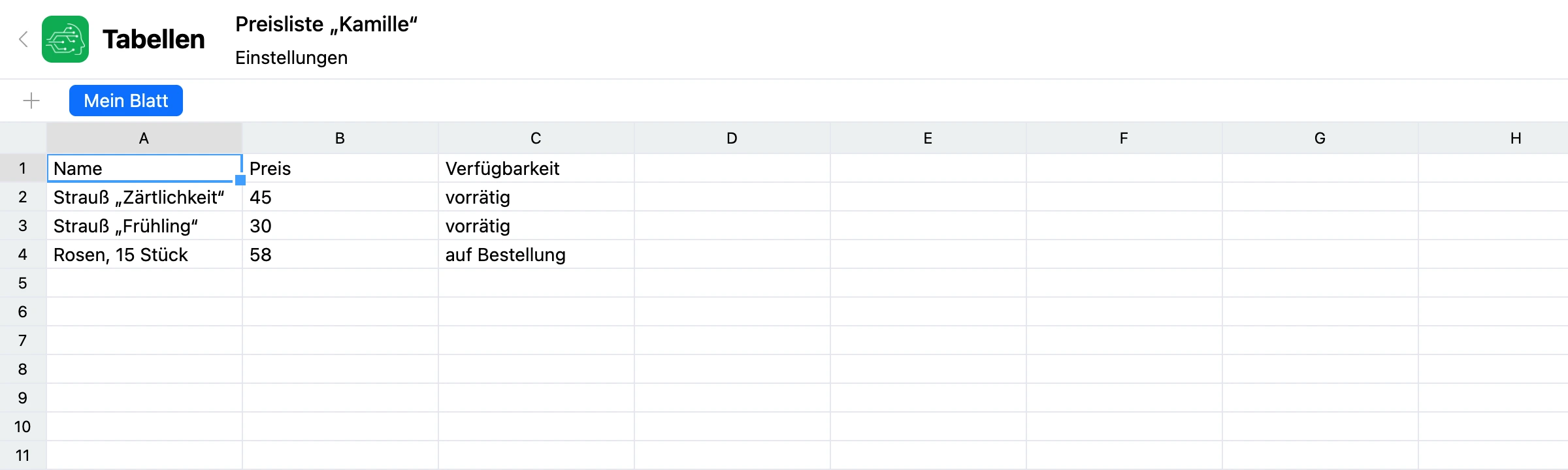1568x470 pixels.
Task: Select row 11 header
Action: tap(23, 456)
